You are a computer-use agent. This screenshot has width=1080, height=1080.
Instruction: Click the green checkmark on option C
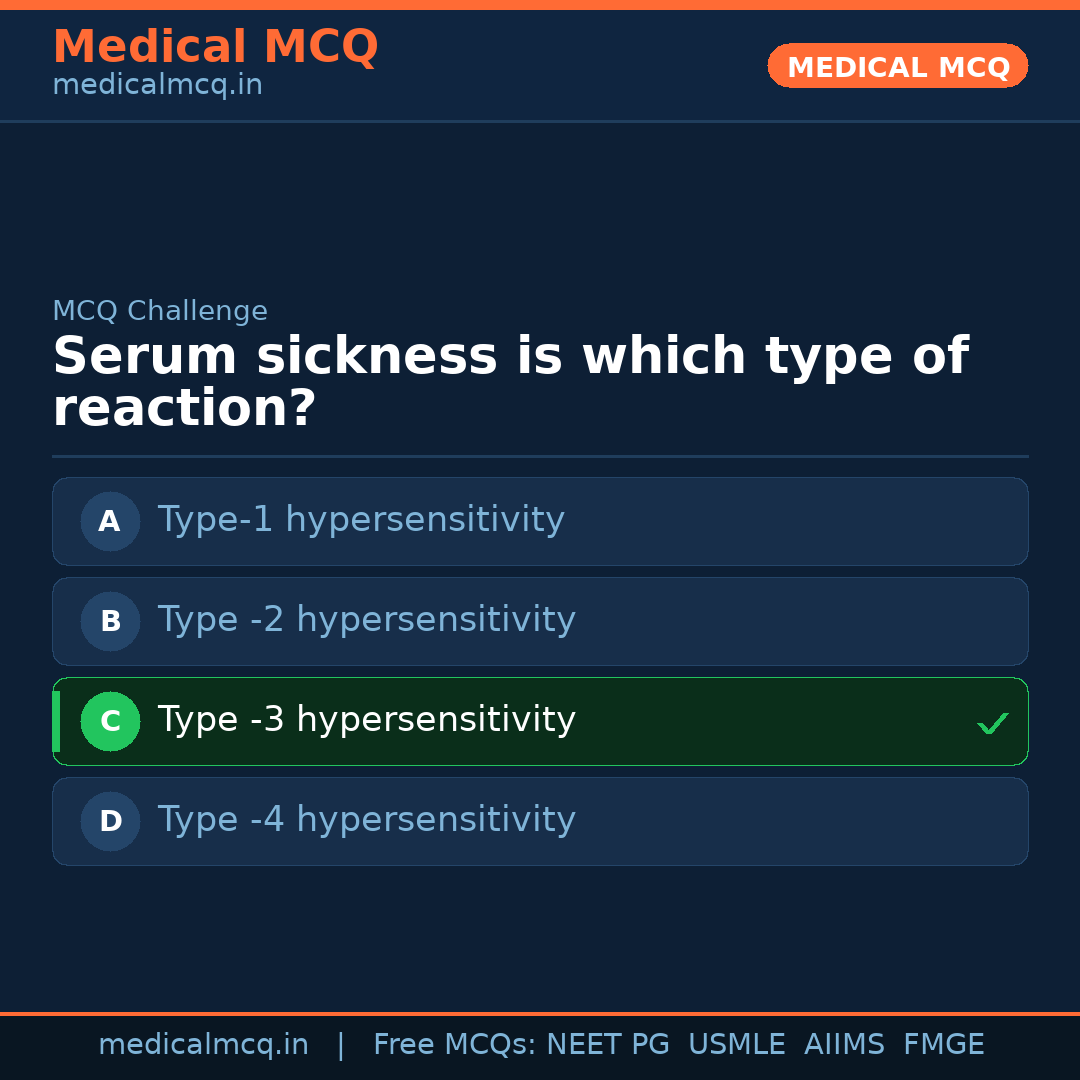point(992,723)
